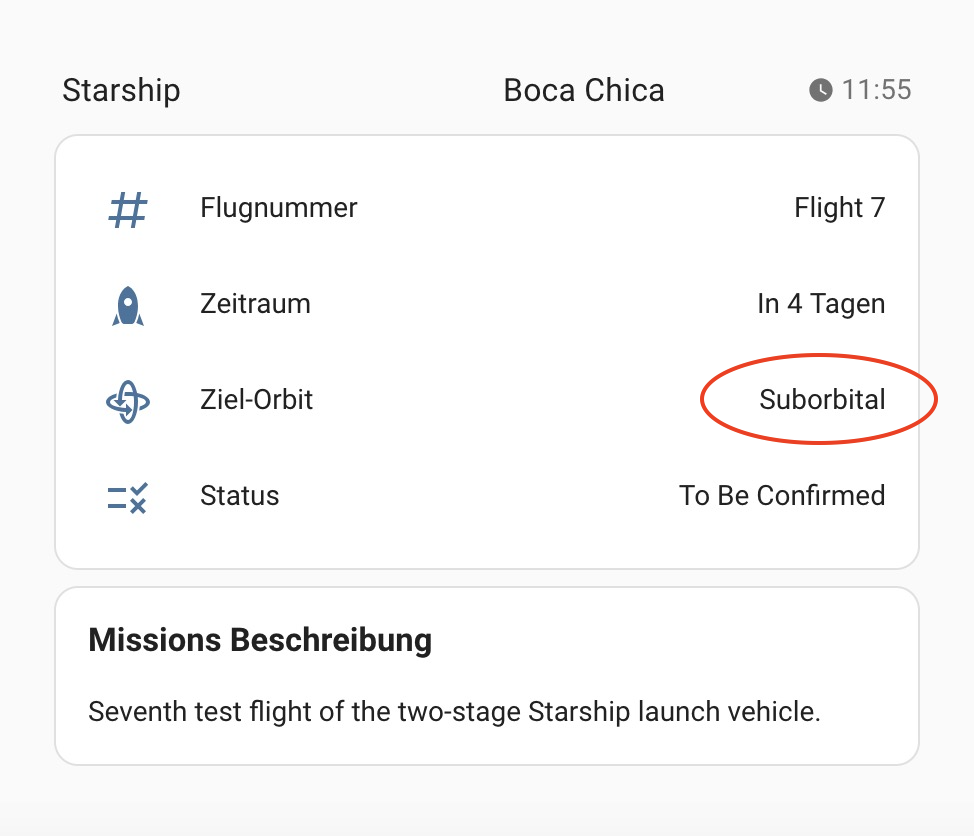
Task: Click the hash icon beside Flugnummer
Action: point(127,209)
